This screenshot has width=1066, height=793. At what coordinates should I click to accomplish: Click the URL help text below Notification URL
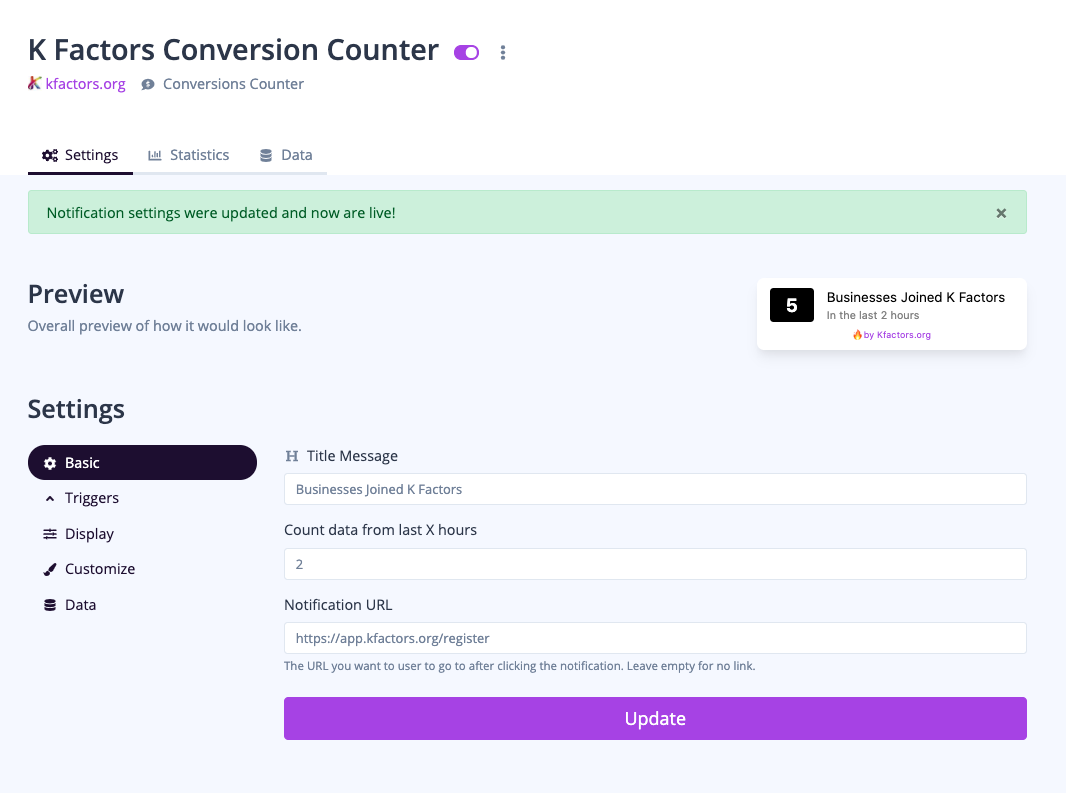[519, 666]
